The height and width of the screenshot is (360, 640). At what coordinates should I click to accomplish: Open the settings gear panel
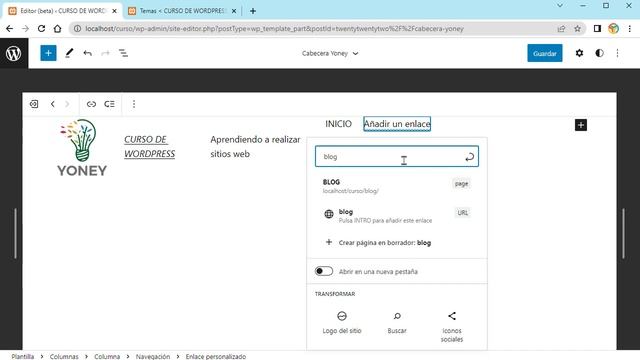[579, 53]
